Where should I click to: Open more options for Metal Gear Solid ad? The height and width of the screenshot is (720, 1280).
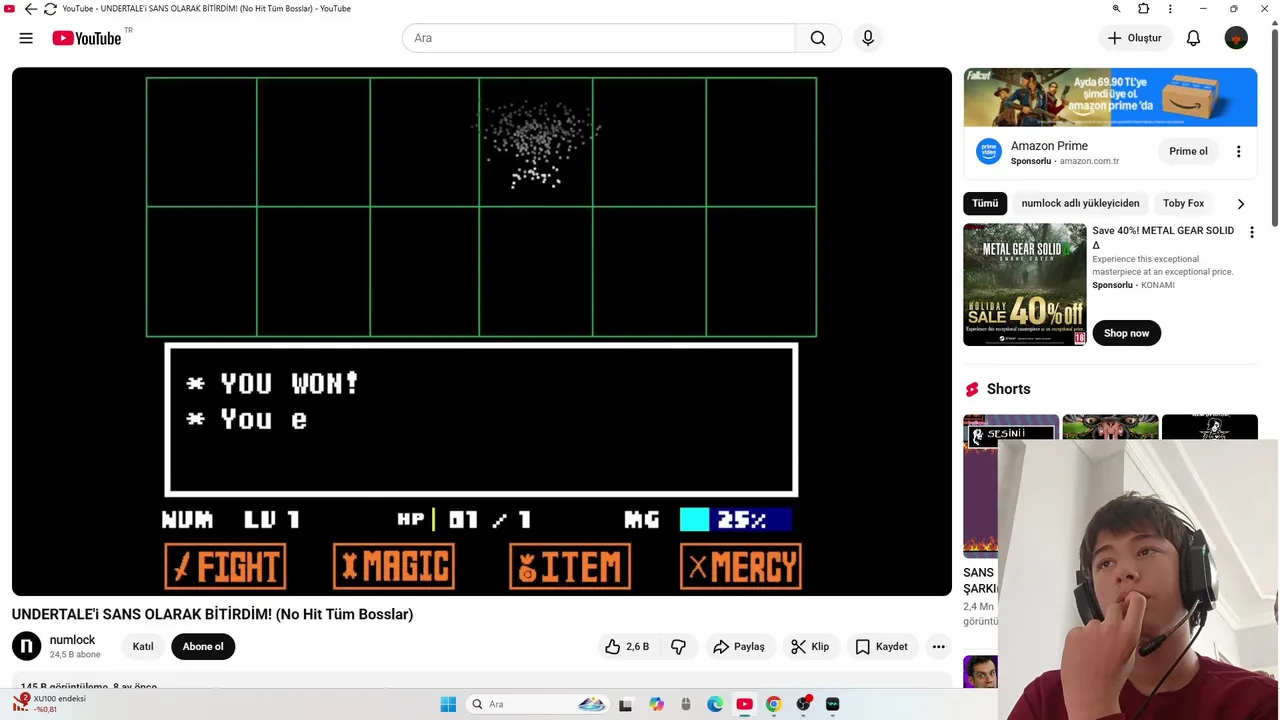1251,232
